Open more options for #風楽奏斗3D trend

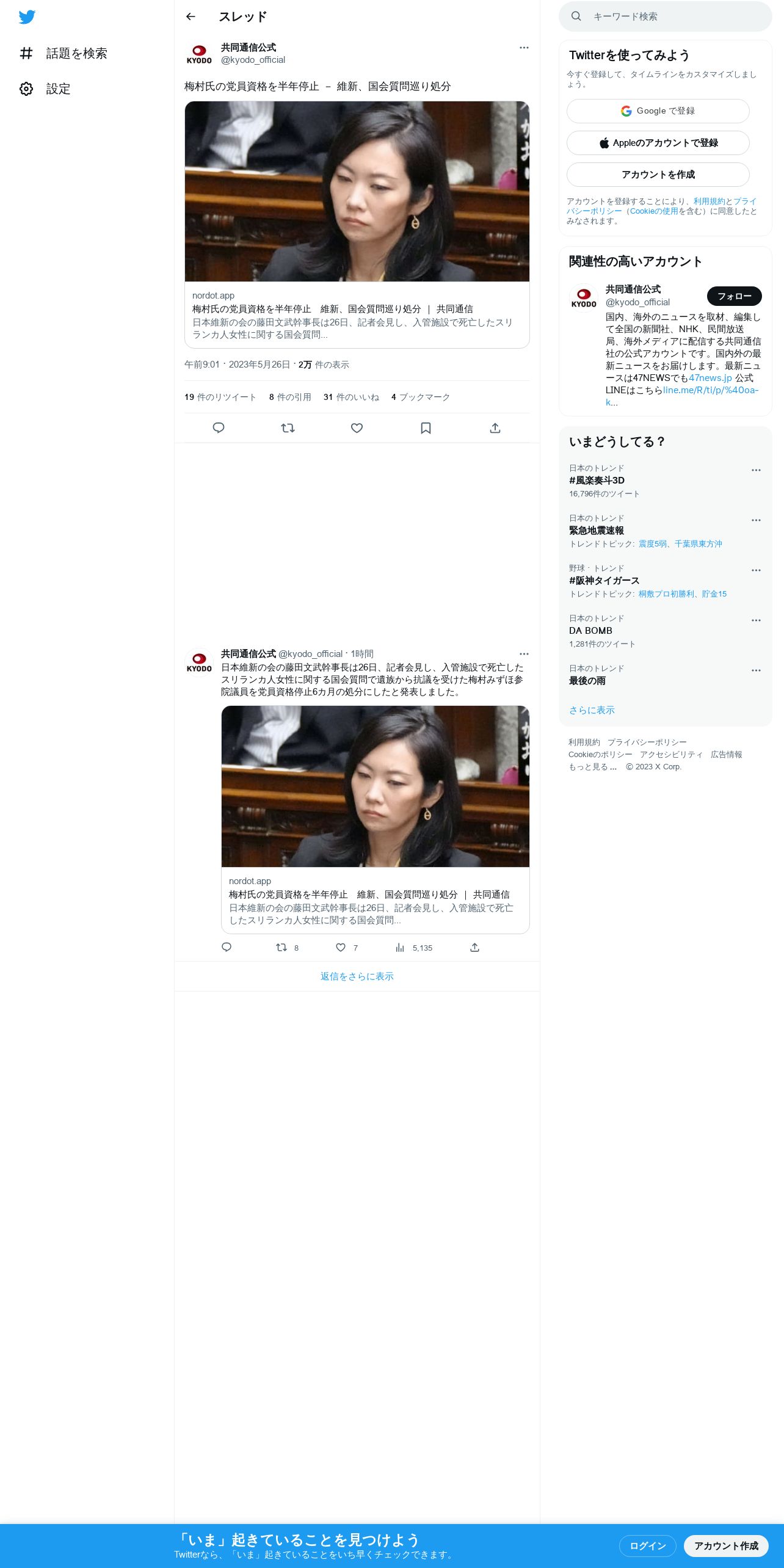[756, 470]
